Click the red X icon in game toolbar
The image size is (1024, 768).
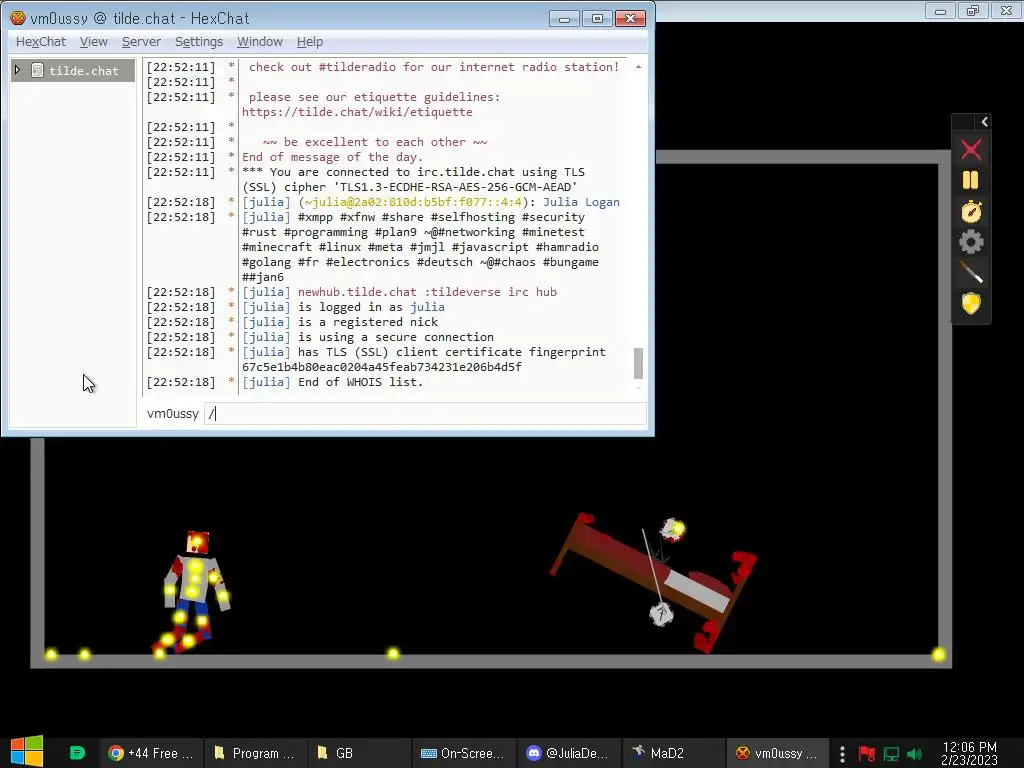click(x=971, y=150)
